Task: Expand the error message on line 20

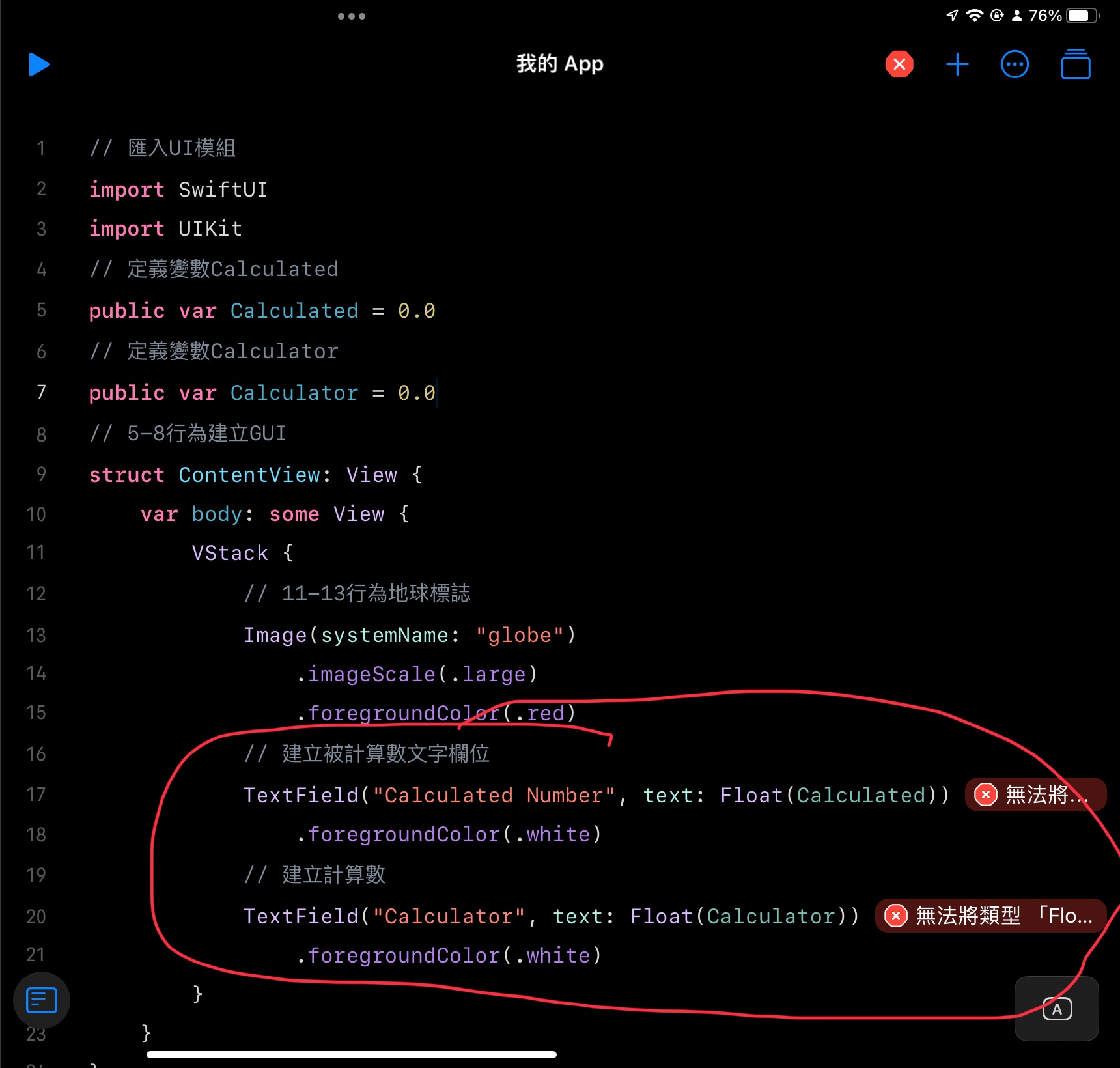Action: pyautogui.click(x=990, y=916)
